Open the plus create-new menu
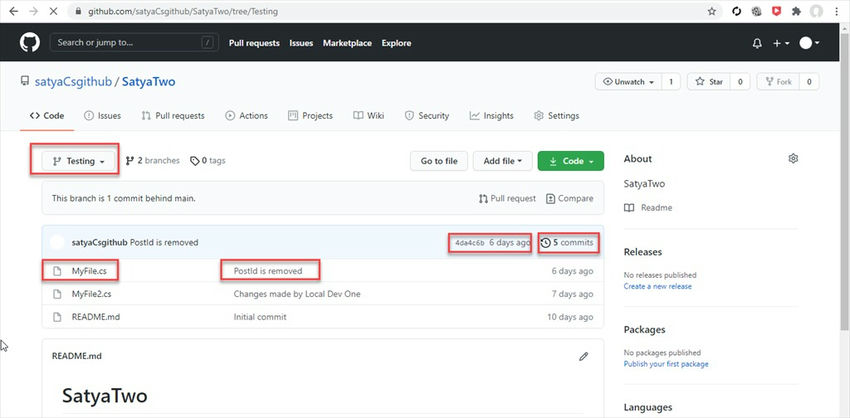 (781, 43)
